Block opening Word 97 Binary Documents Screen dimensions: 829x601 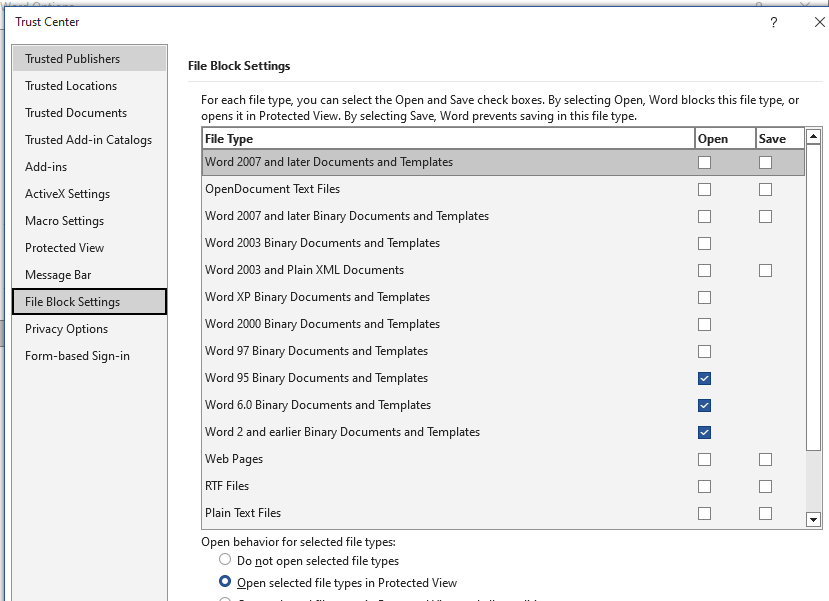(x=704, y=351)
